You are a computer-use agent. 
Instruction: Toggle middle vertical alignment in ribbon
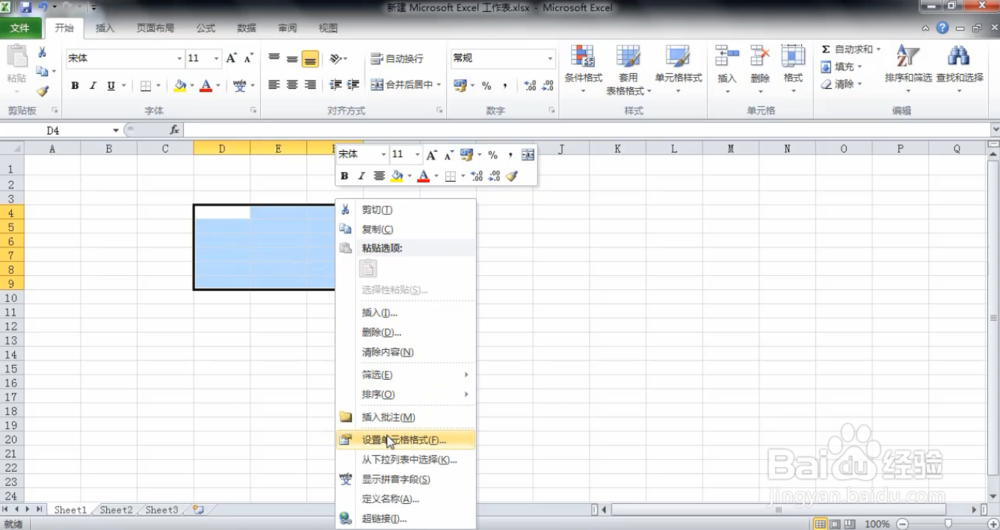pyautogui.click(x=292, y=59)
